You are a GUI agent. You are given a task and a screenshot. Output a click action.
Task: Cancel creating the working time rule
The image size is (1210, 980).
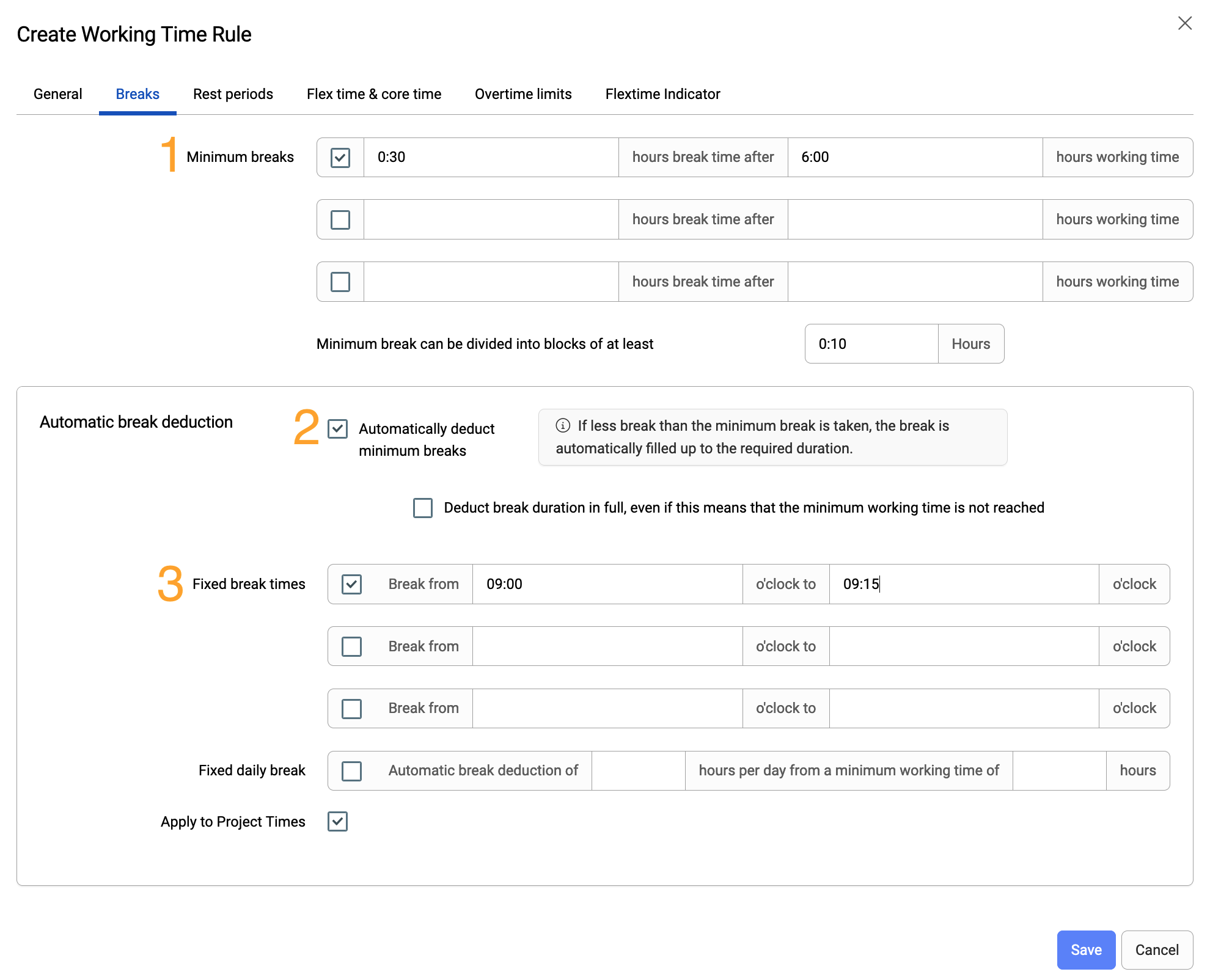[1157, 950]
